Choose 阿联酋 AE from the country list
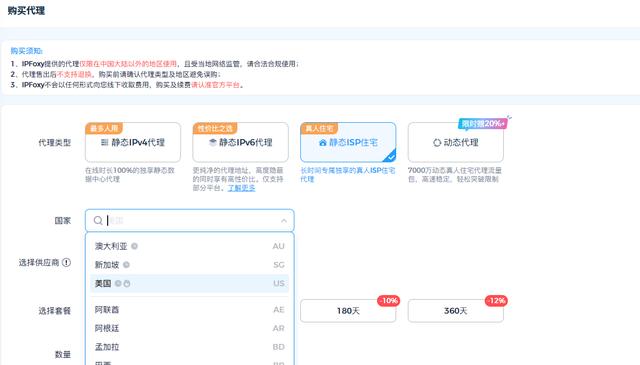This screenshot has height=365, width=640. (x=189, y=309)
